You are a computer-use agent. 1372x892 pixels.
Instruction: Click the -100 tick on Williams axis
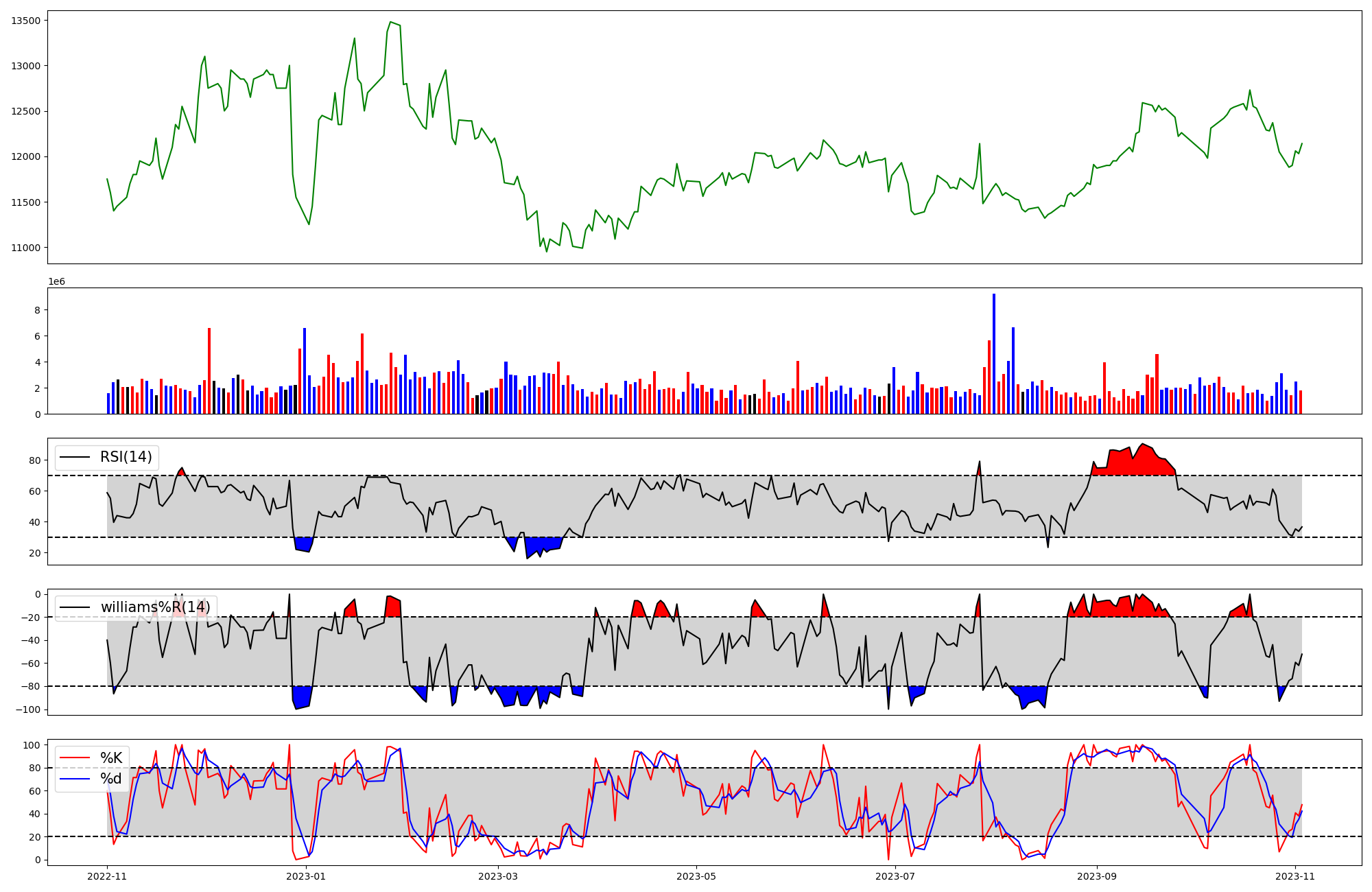click(x=29, y=709)
